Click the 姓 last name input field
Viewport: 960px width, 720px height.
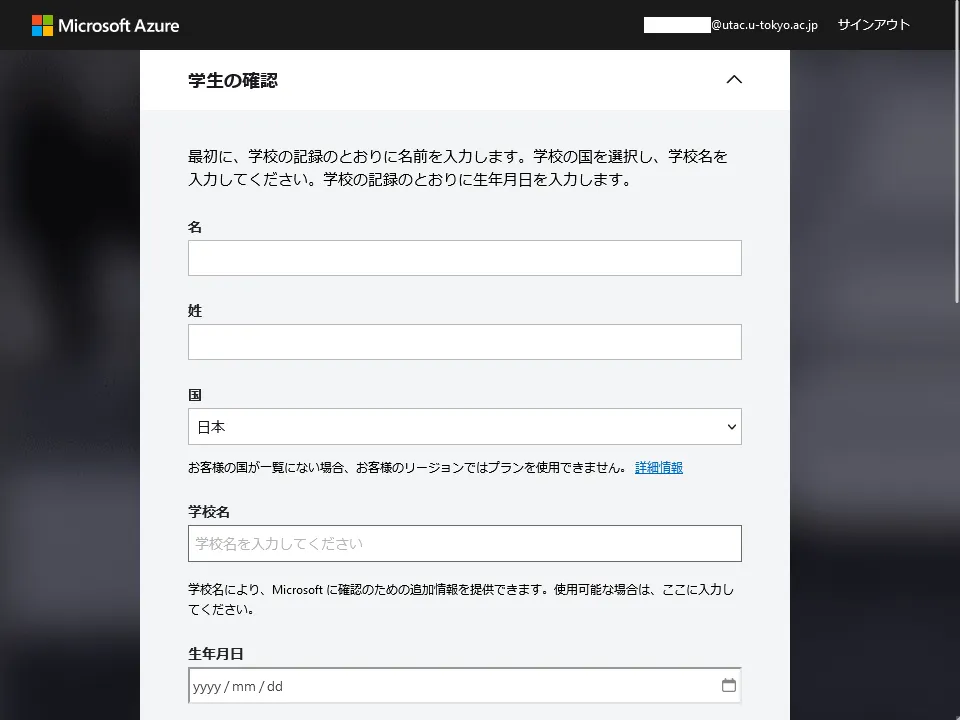[464, 342]
